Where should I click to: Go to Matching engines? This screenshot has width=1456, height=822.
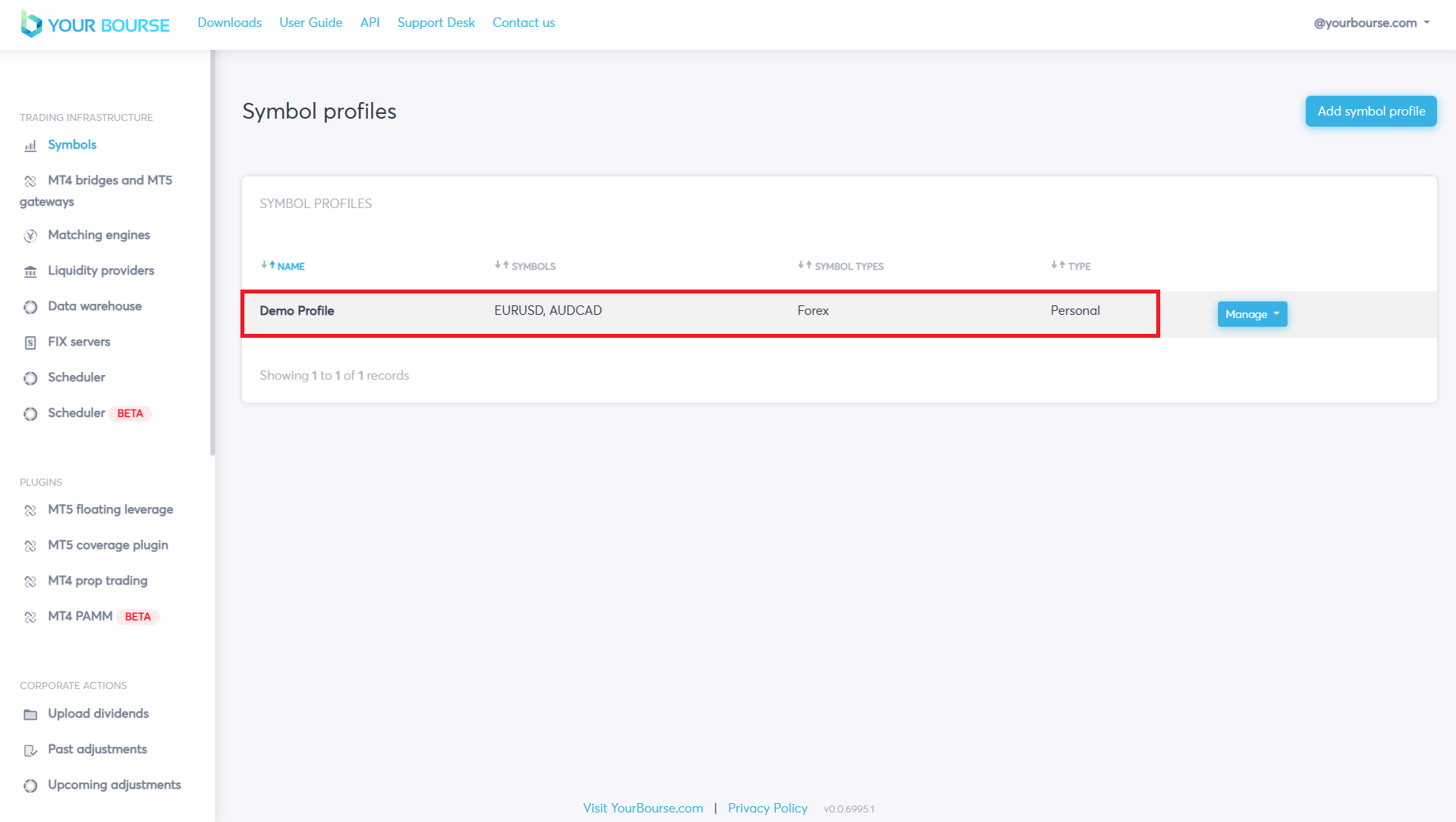pyautogui.click(x=99, y=235)
